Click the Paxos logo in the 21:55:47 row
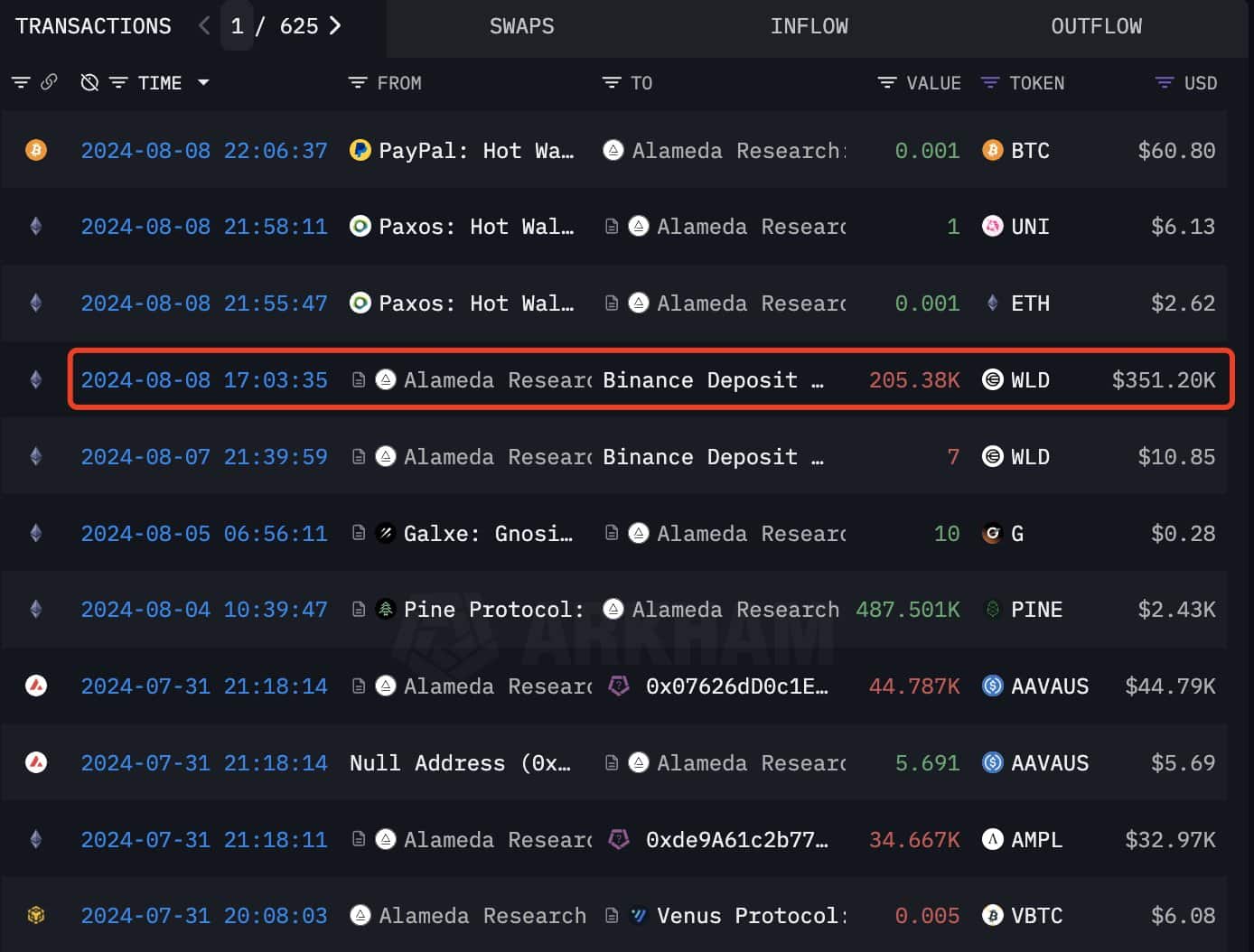The width and height of the screenshot is (1254, 952). pyautogui.click(x=360, y=303)
